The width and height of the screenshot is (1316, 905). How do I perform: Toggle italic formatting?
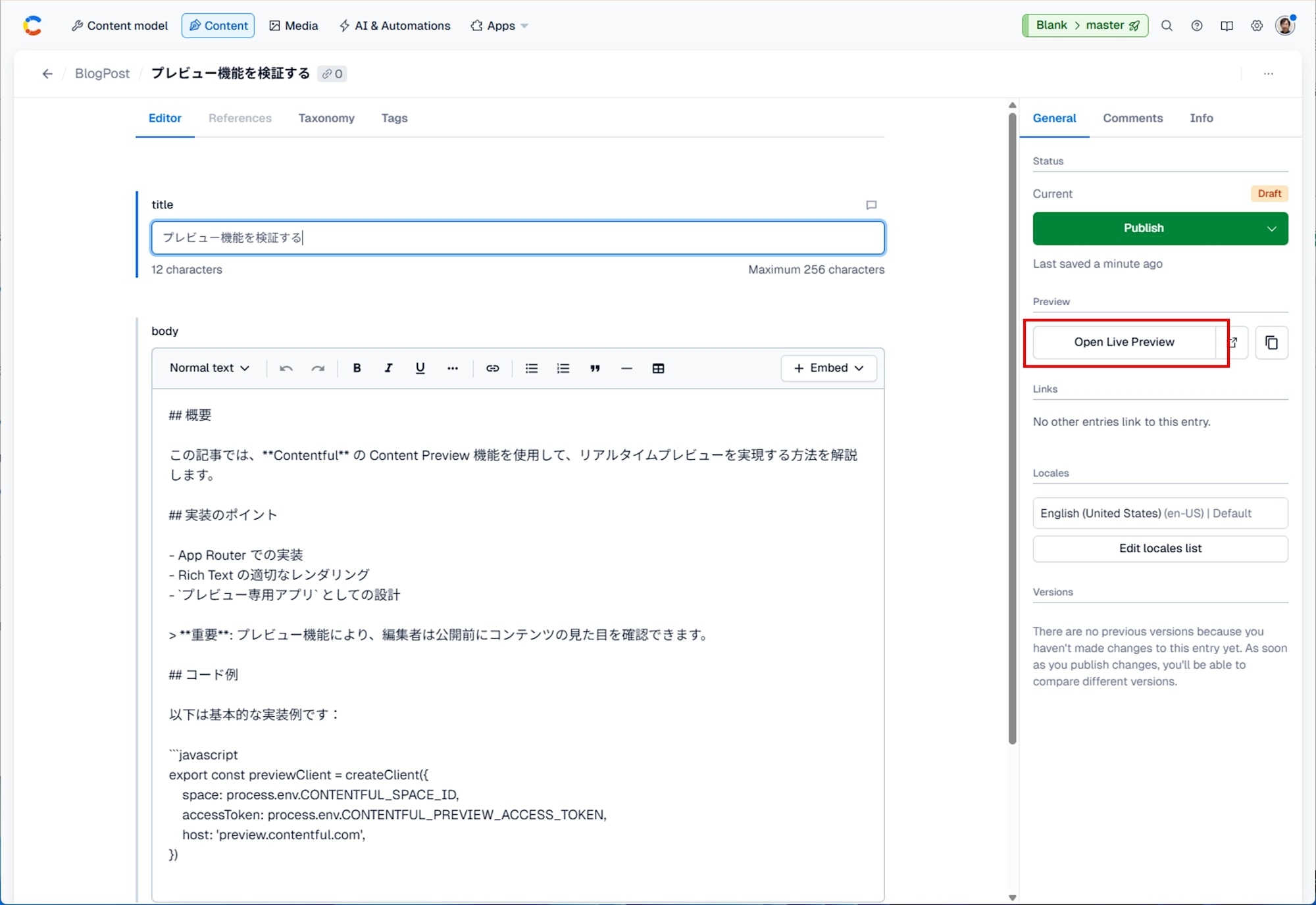[x=388, y=368]
